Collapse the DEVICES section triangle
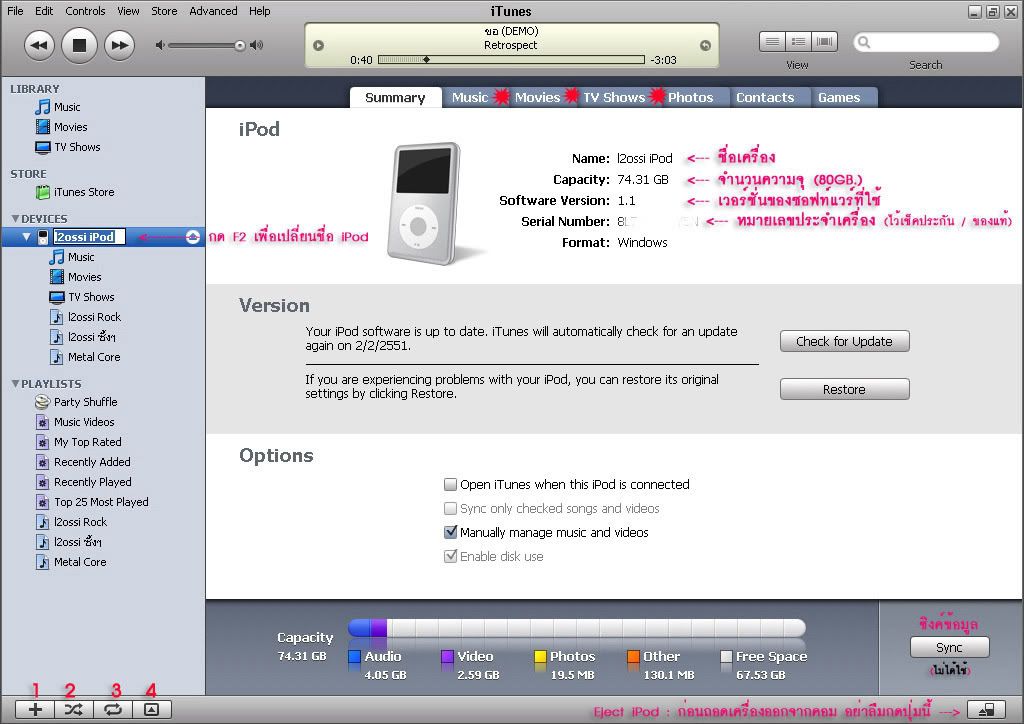This screenshot has height=724, width=1024. tap(15, 219)
